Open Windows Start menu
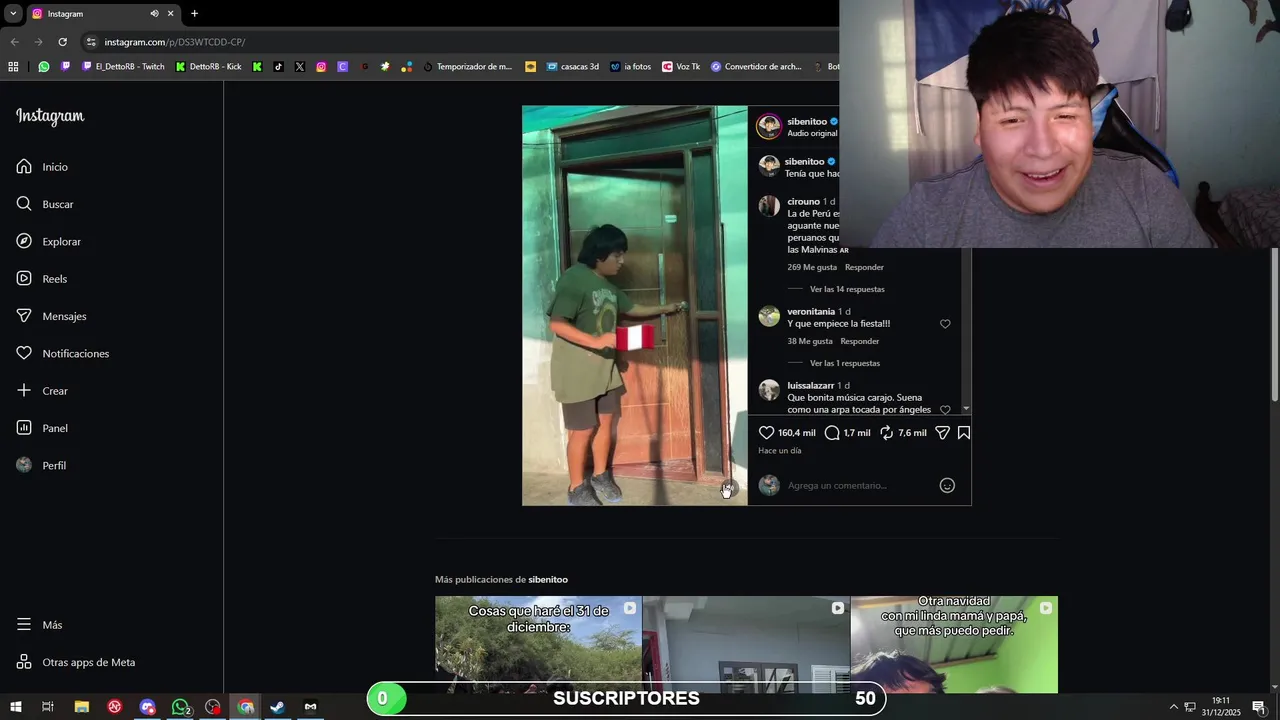The image size is (1280, 720). (15, 707)
